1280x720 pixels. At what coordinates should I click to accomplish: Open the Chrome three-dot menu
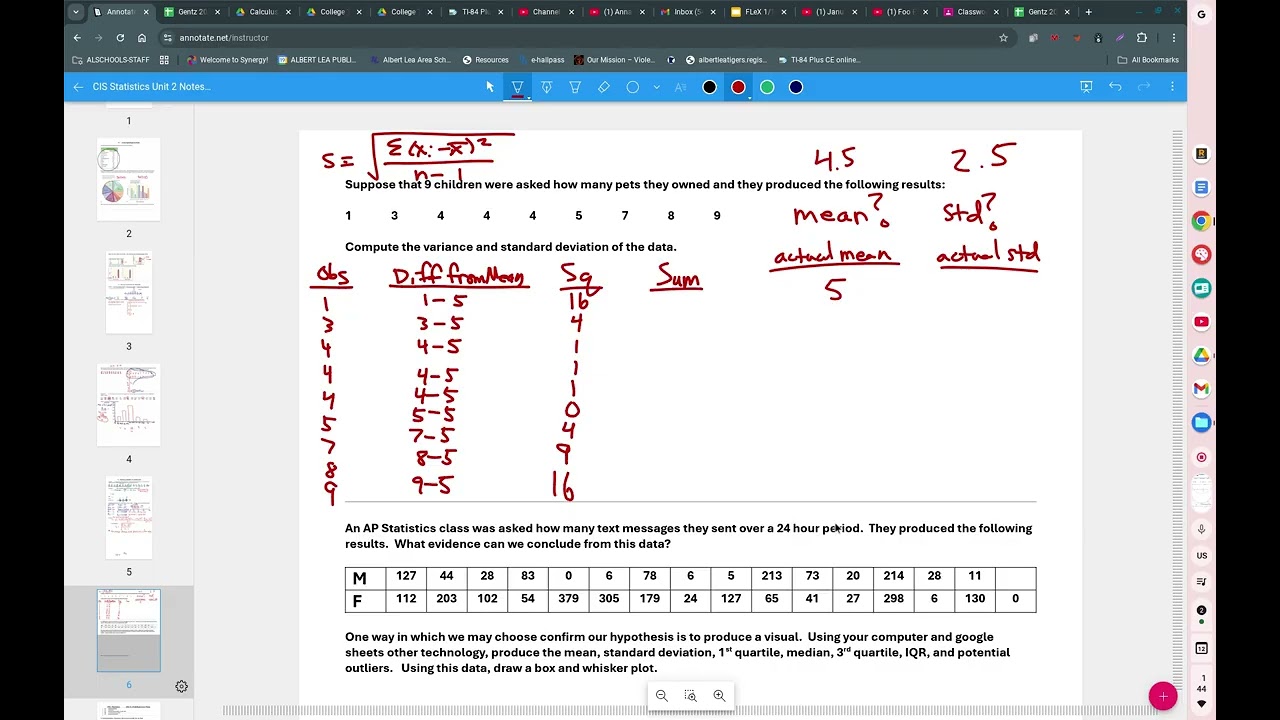[1173, 38]
